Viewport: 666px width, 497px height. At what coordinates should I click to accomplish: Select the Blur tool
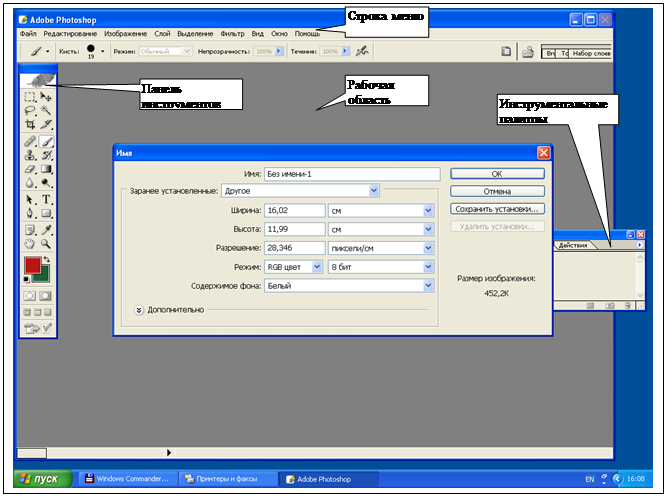click(x=30, y=183)
